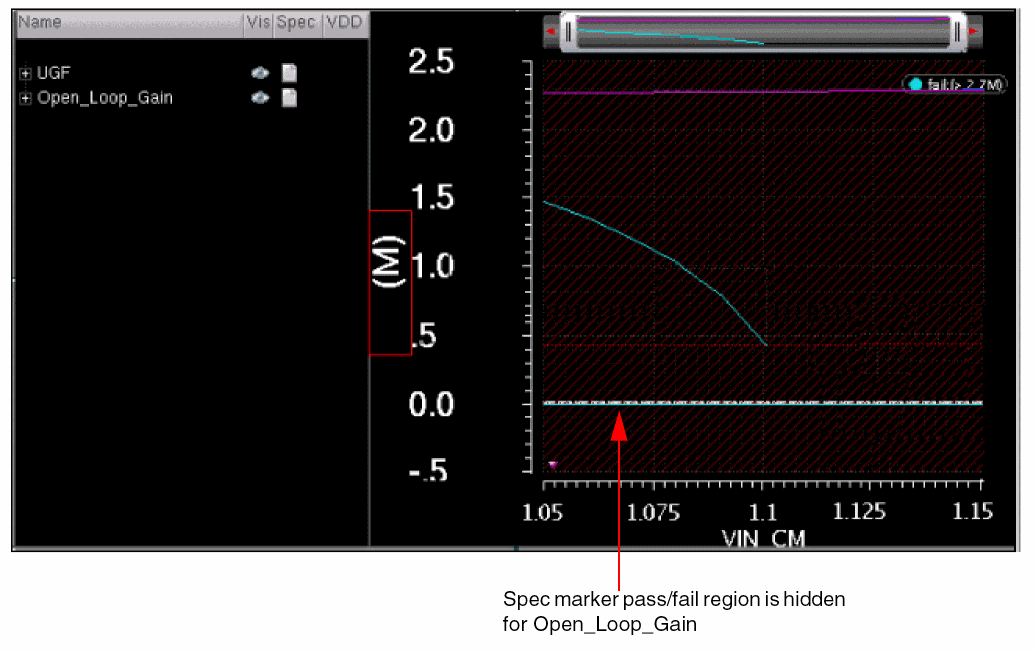
Task: Click the small magenta triangle marker in plot
Action: click(x=552, y=465)
